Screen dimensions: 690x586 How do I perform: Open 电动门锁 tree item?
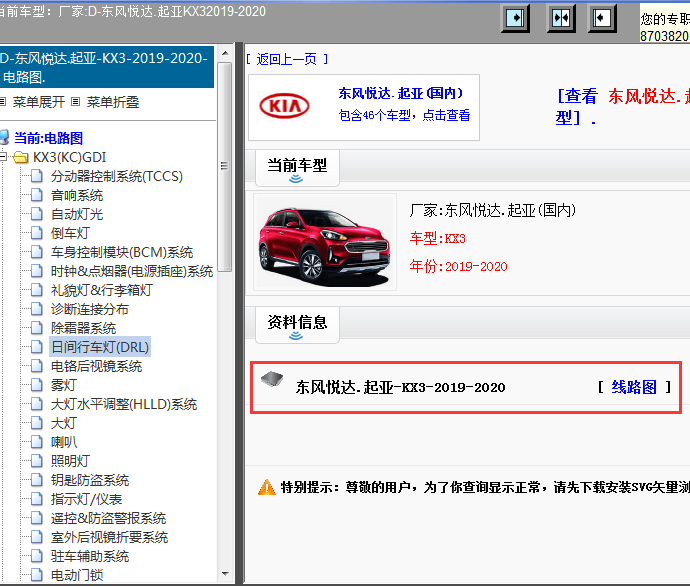click(77, 575)
